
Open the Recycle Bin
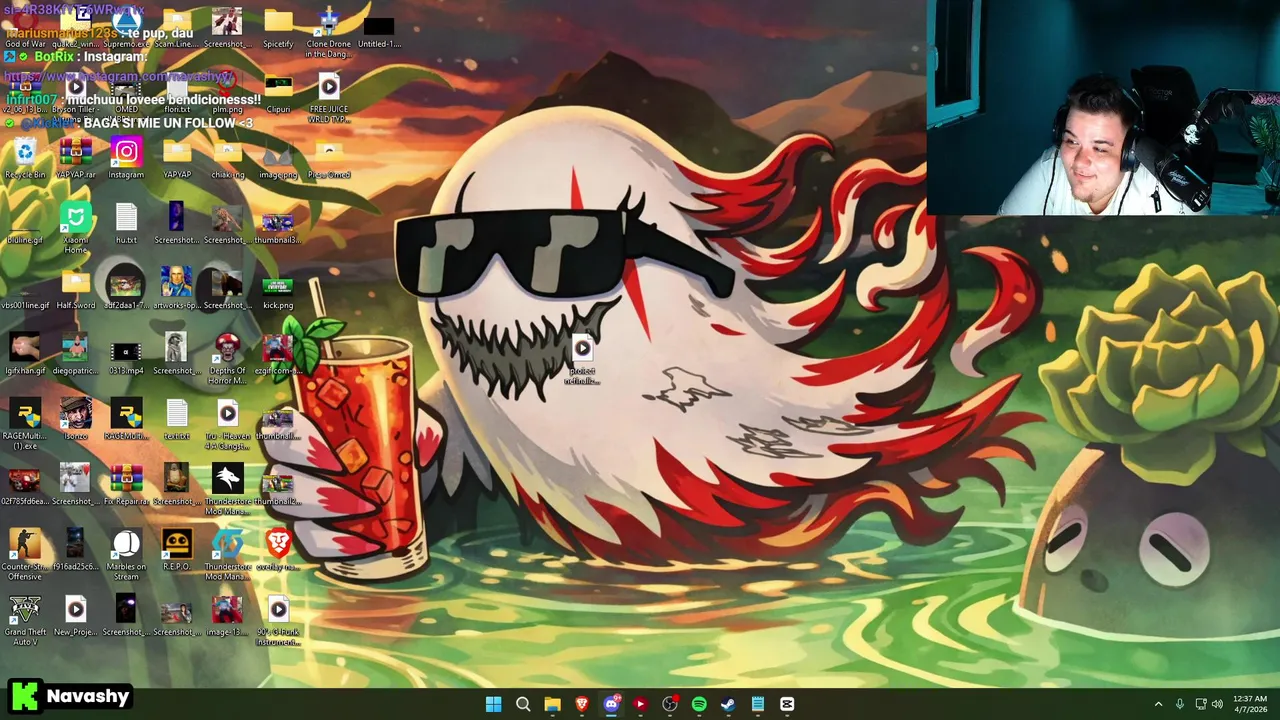pyautogui.click(x=25, y=158)
